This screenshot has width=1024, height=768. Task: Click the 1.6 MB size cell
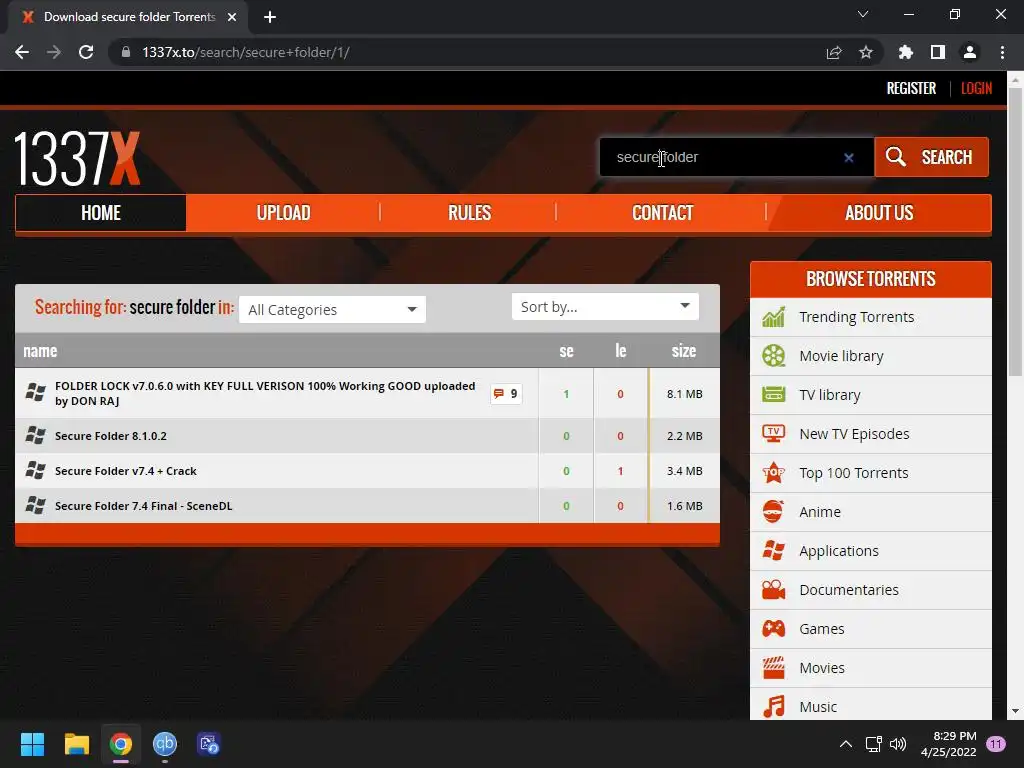[x=684, y=506]
